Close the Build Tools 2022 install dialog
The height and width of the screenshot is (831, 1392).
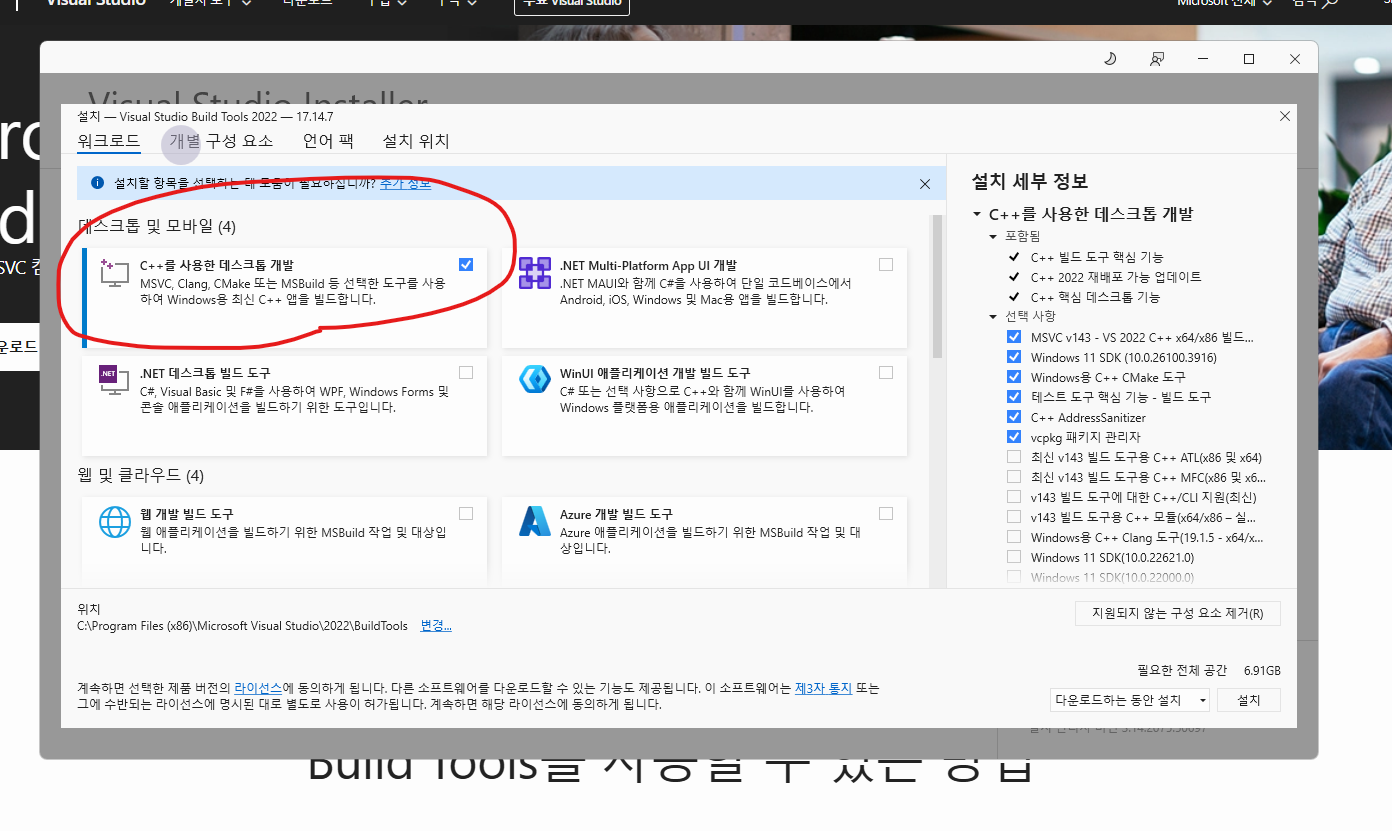point(1285,116)
